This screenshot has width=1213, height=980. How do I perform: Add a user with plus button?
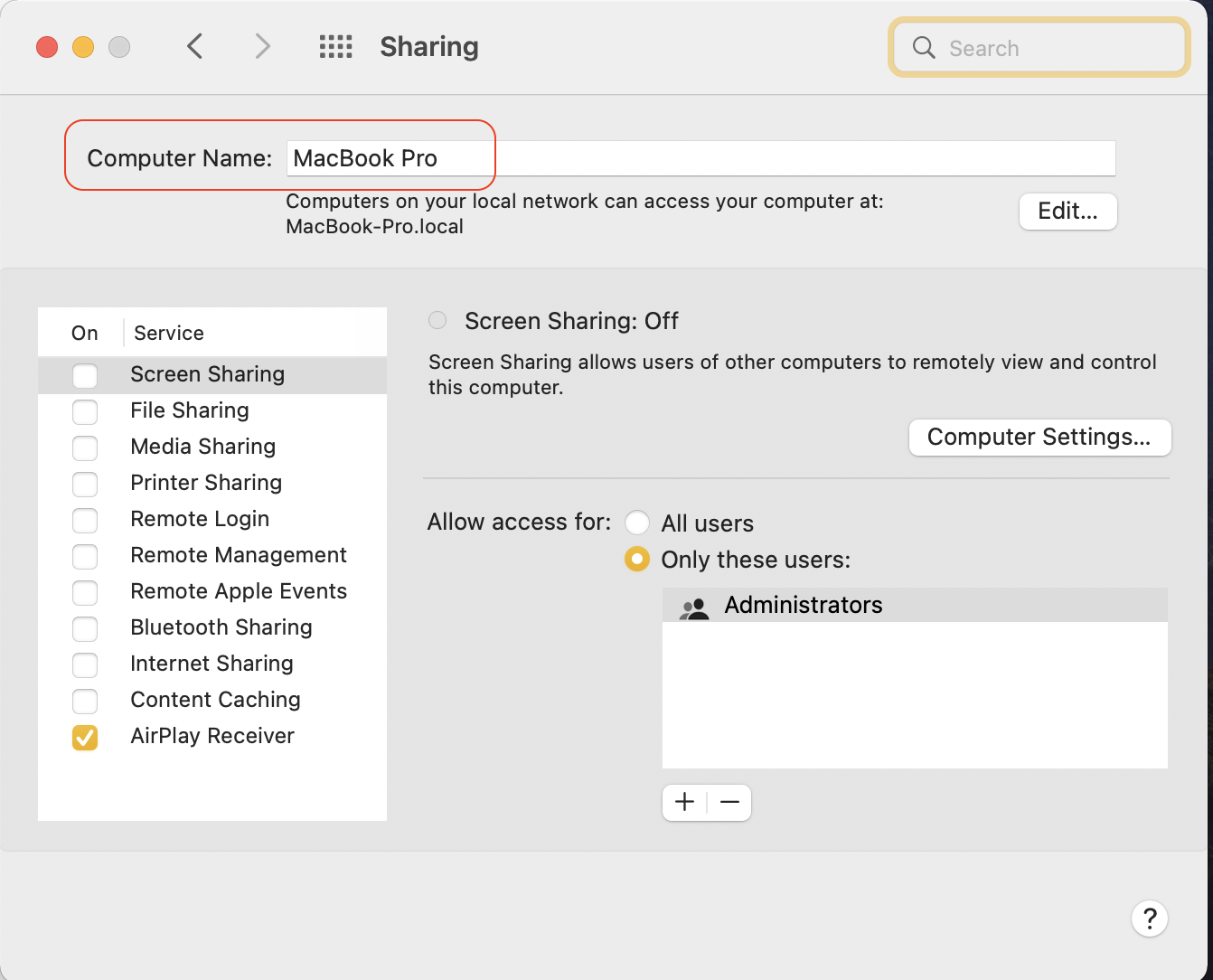click(685, 802)
